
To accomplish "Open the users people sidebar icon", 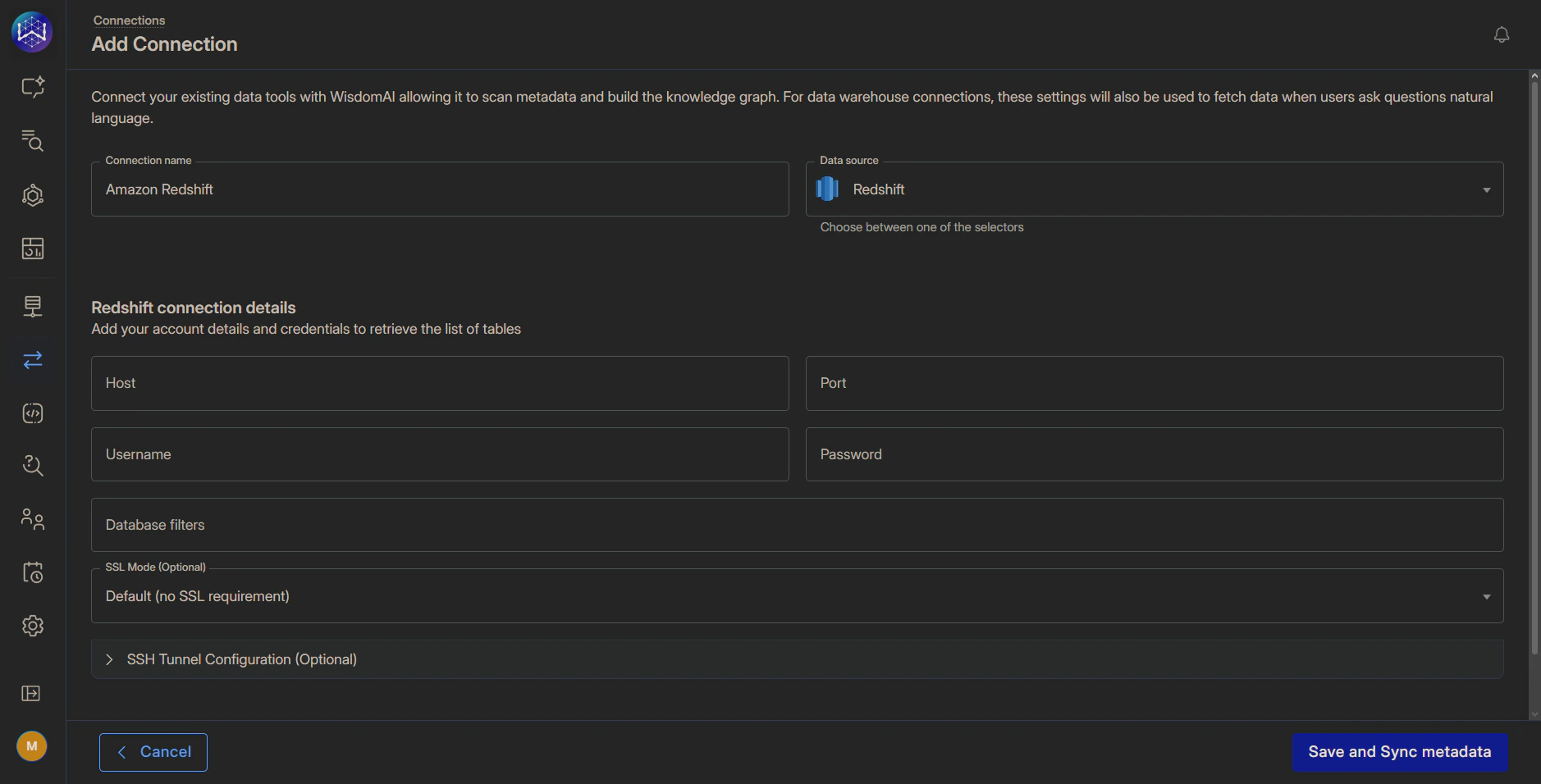I will point(33,519).
